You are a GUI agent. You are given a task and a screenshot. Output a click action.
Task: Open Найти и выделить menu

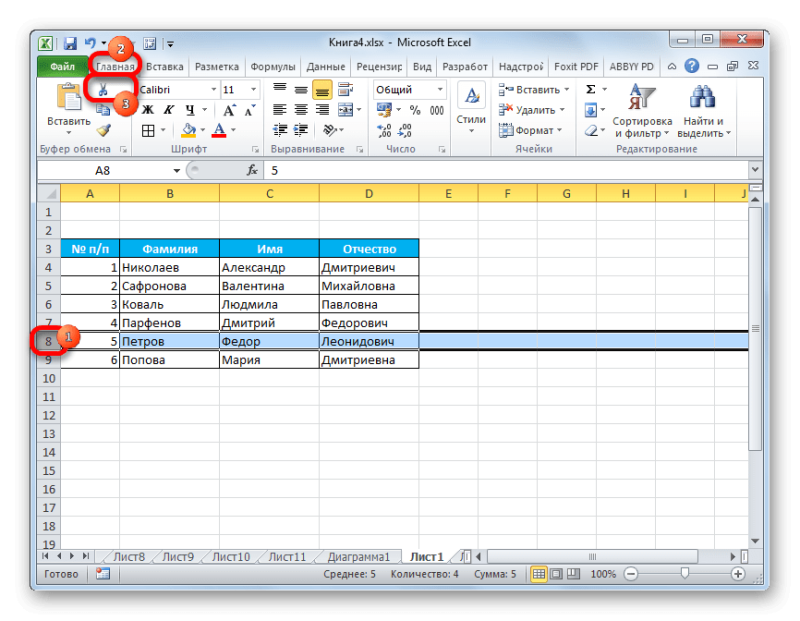click(704, 111)
